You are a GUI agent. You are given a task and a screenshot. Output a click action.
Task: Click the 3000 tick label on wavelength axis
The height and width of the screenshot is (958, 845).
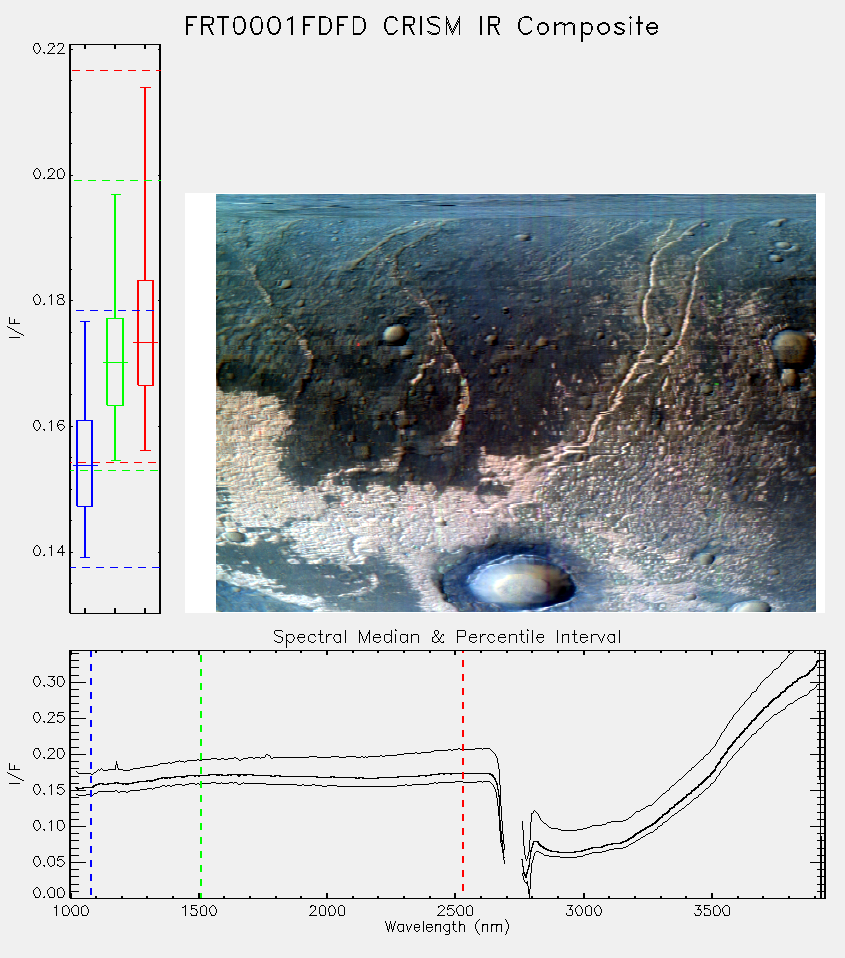(x=583, y=911)
